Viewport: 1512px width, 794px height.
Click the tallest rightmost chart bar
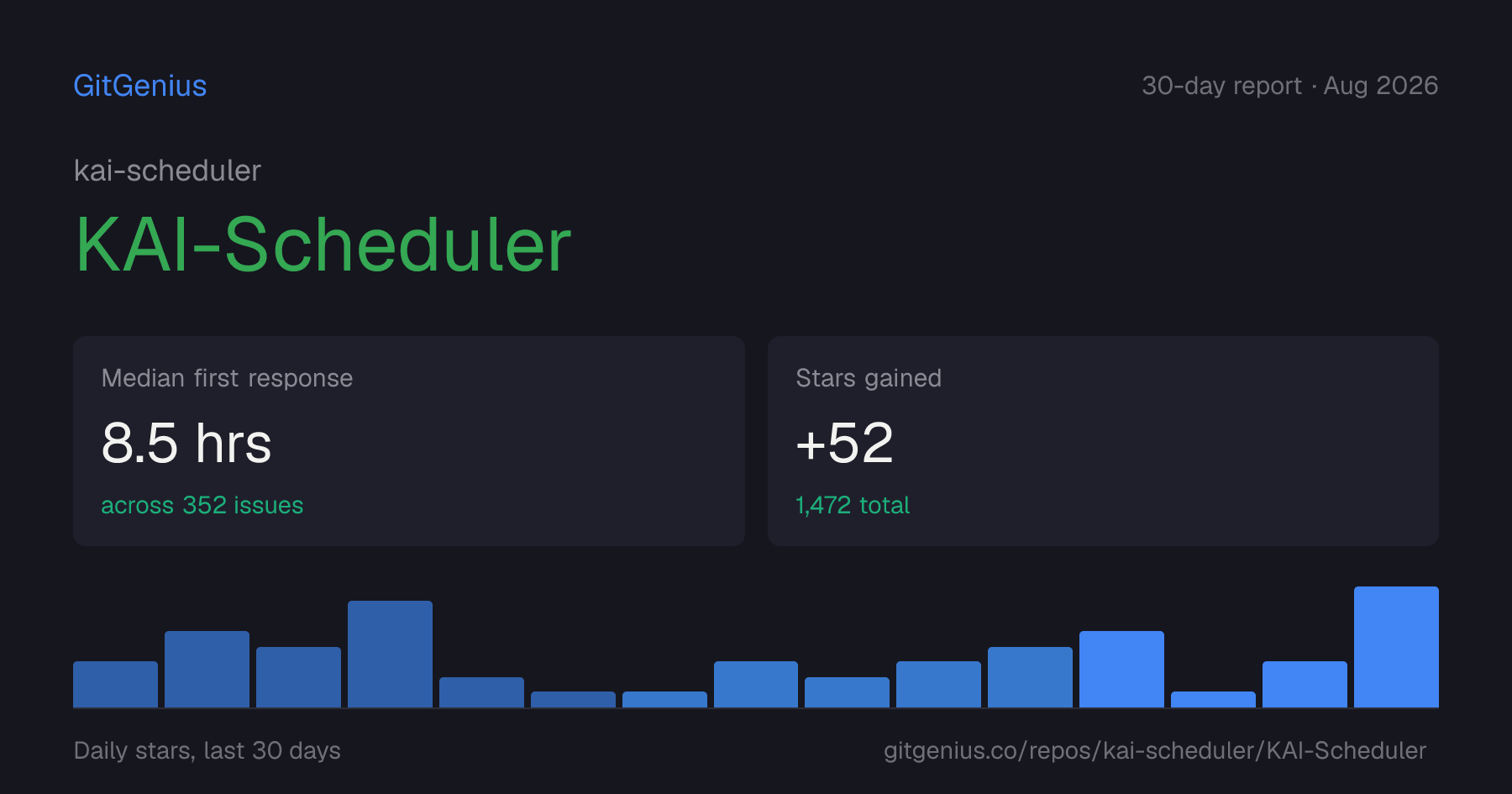1396,647
